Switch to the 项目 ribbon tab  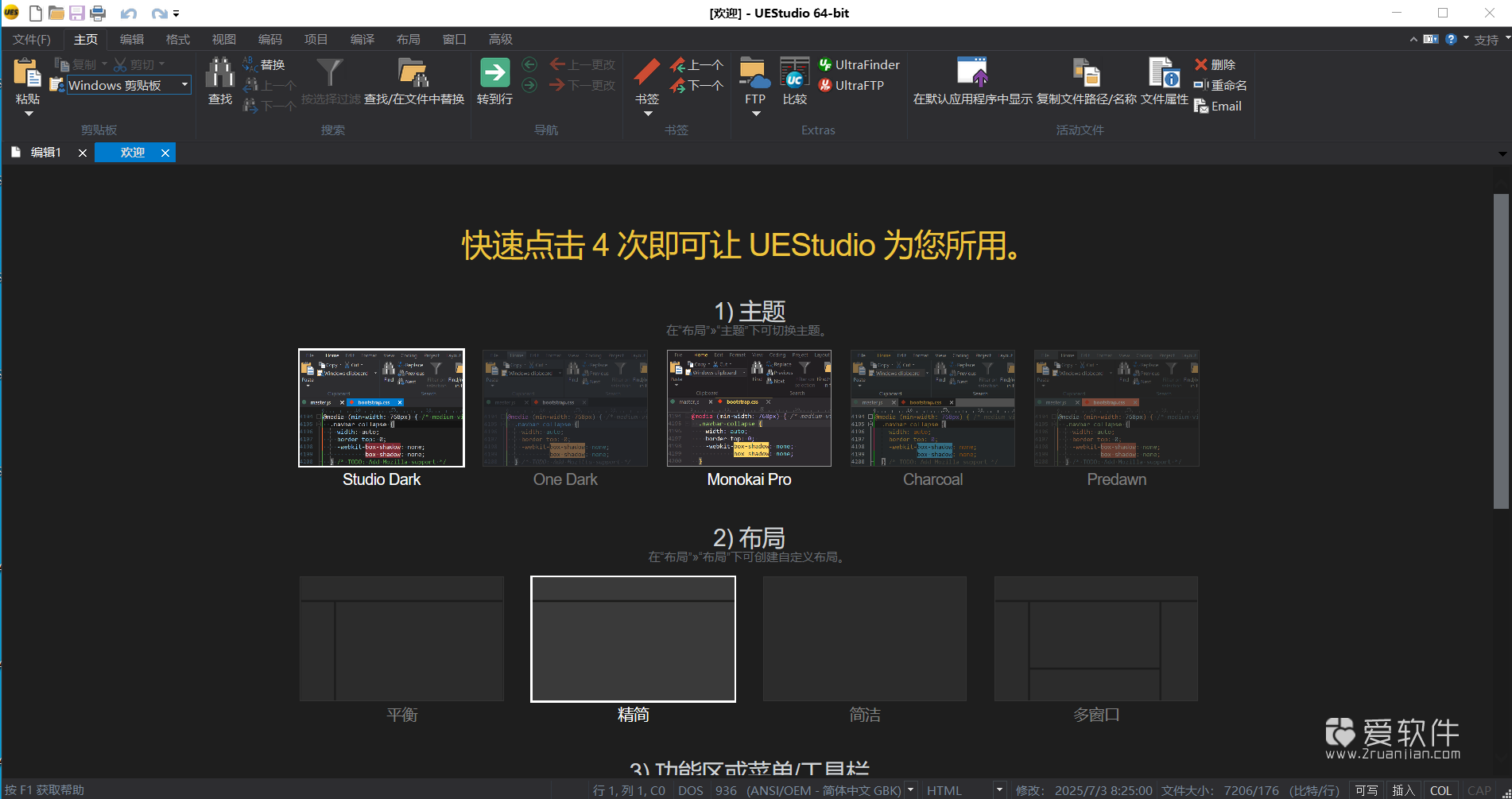tap(316, 39)
